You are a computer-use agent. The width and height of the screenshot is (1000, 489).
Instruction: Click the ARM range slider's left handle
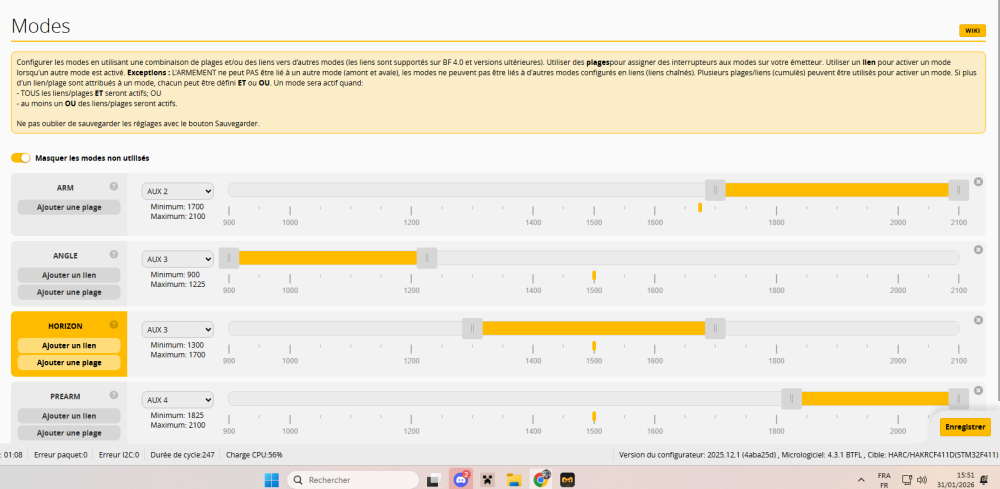[x=715, y=190]
